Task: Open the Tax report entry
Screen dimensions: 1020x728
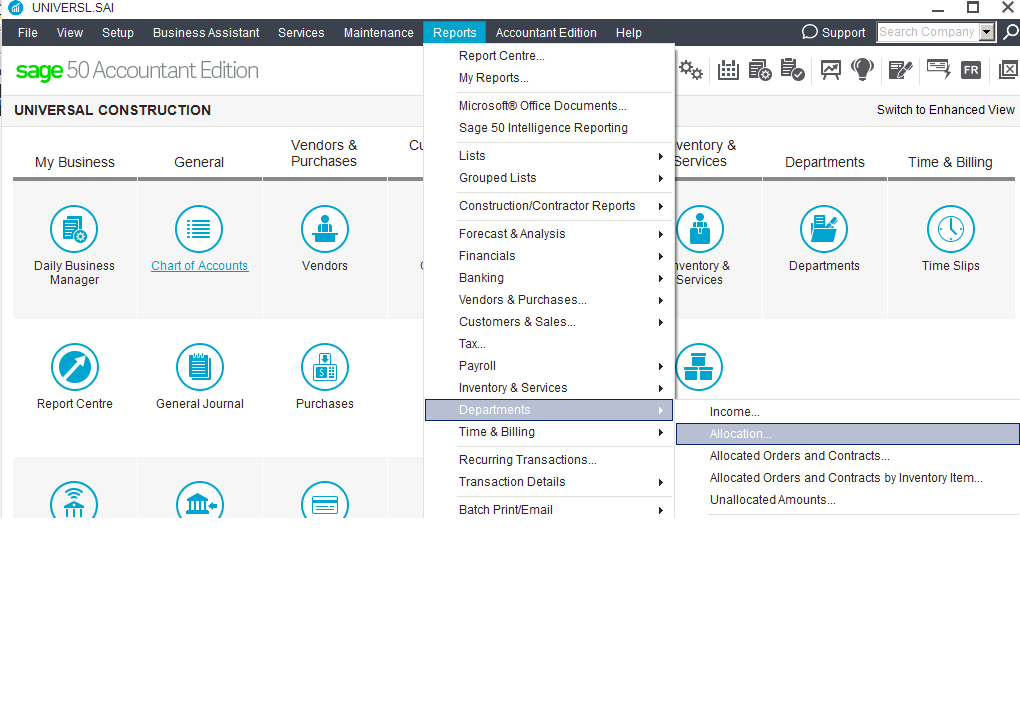Action: (x=548, y=344)
